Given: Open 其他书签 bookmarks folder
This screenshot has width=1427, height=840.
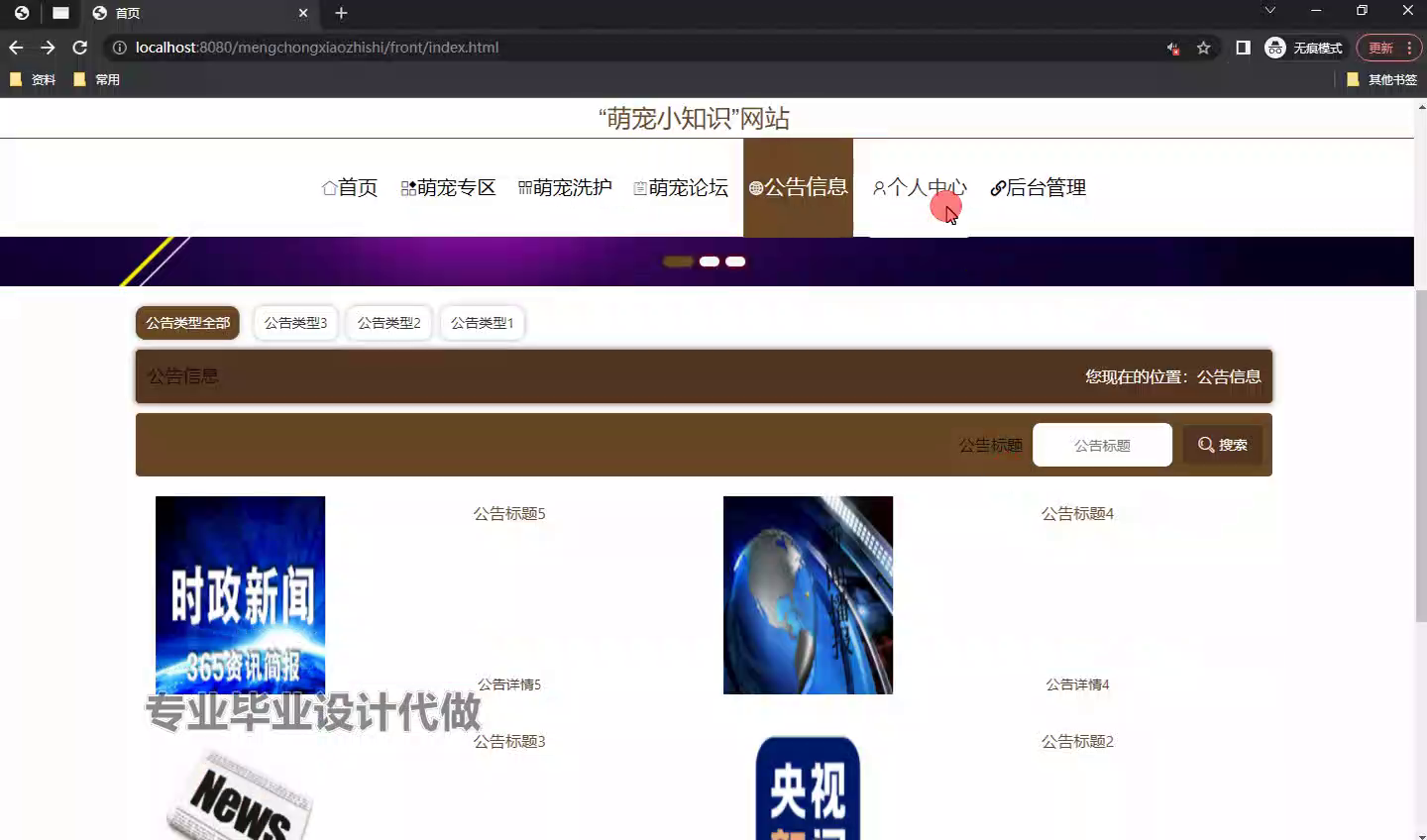Looking at the screenshot, I should [x=1382, y=79].
